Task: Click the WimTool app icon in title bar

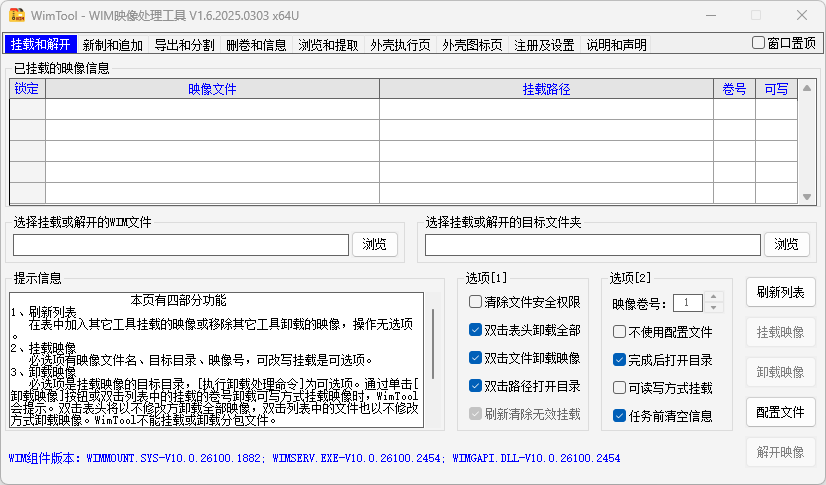Action: click(17, 15)
